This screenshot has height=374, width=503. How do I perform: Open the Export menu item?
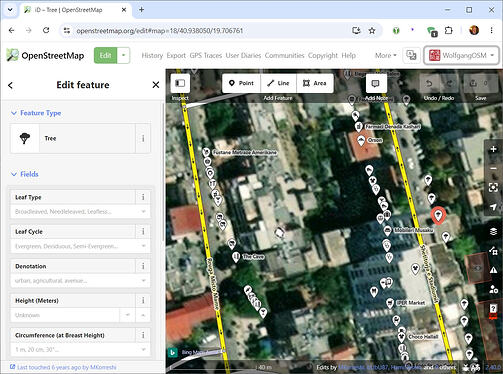(176, 55)
